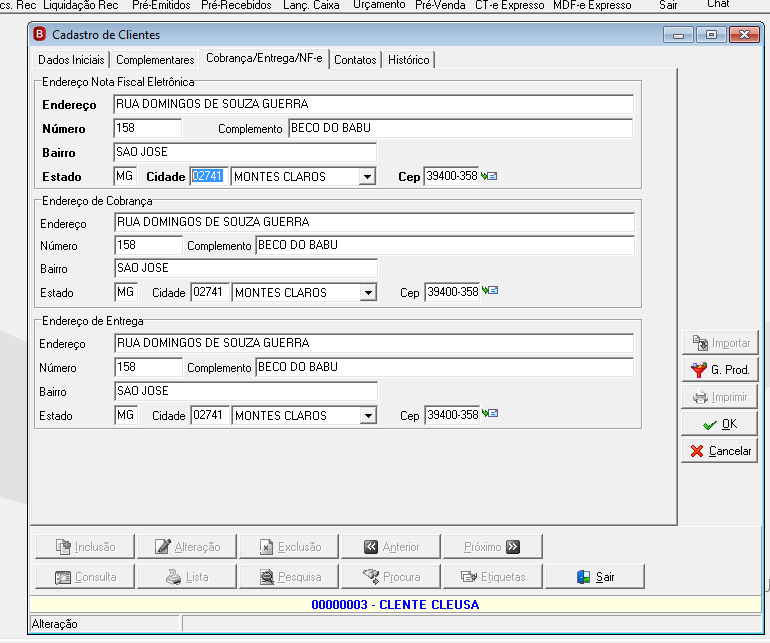Click the red X Cancelar button
The height and width of the screenshot is (643, 770).
point(720,451)
